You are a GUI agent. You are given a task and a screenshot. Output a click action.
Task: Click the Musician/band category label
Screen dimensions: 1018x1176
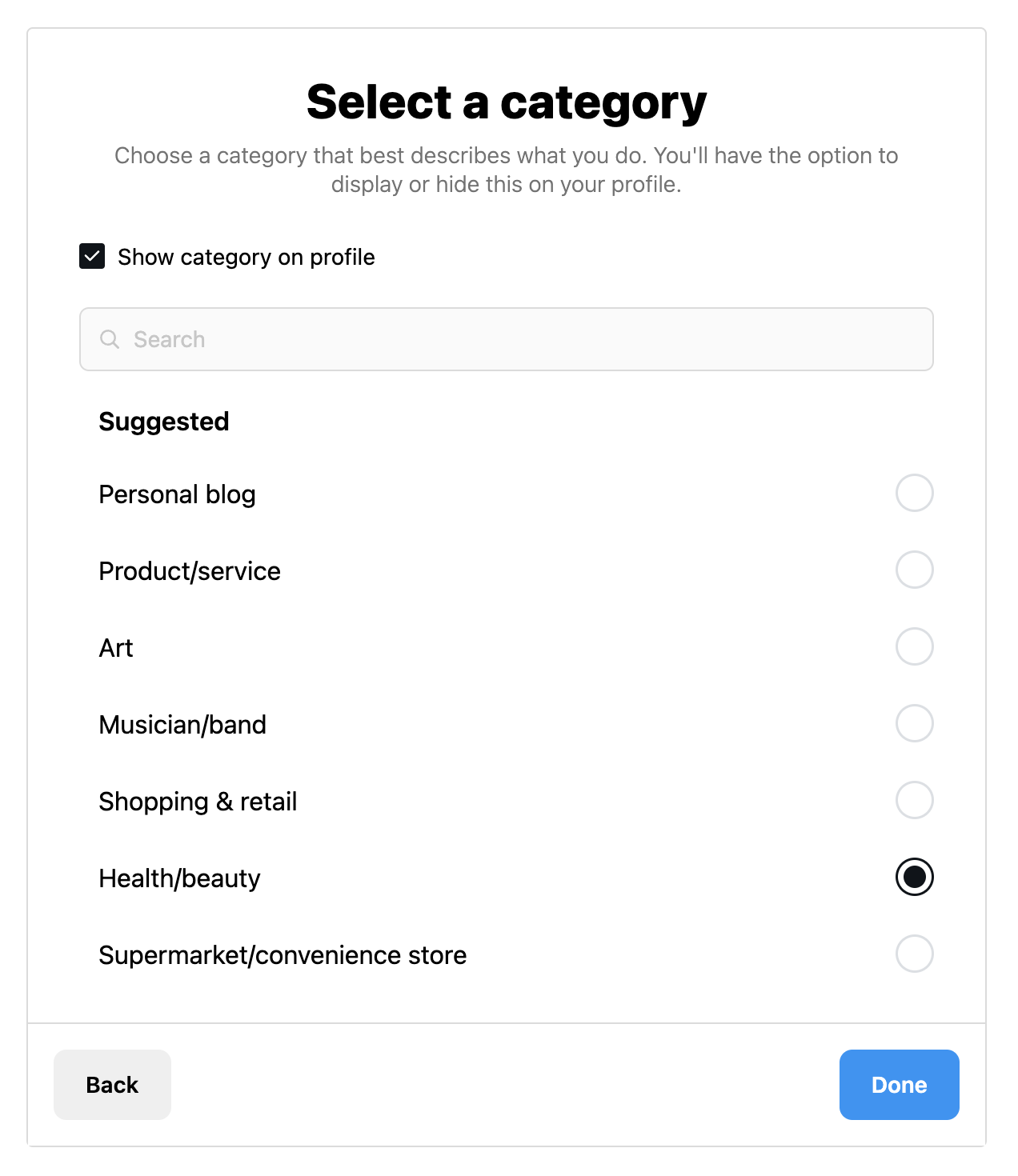[182, 725]
